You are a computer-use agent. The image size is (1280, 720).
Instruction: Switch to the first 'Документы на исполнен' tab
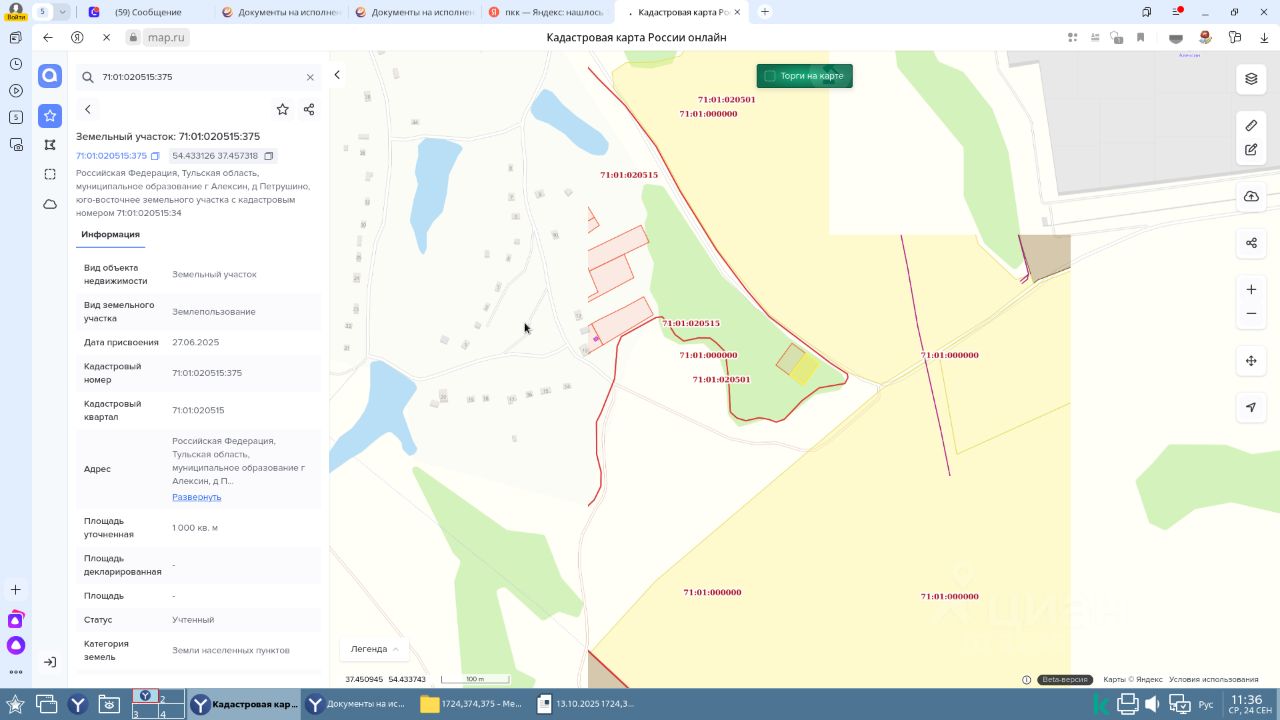281,12
